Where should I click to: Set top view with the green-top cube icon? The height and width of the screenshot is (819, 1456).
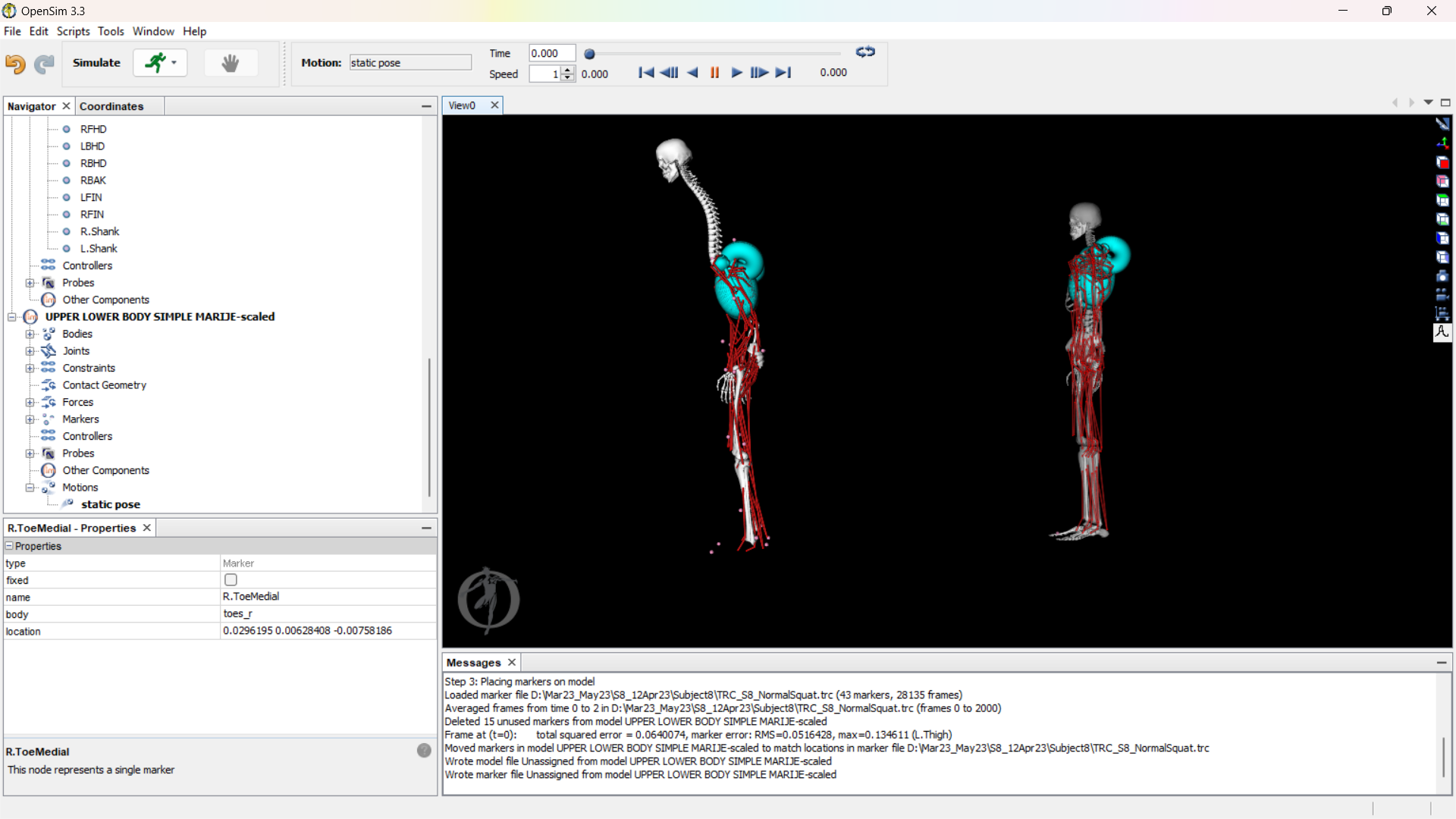(1442, 200)
